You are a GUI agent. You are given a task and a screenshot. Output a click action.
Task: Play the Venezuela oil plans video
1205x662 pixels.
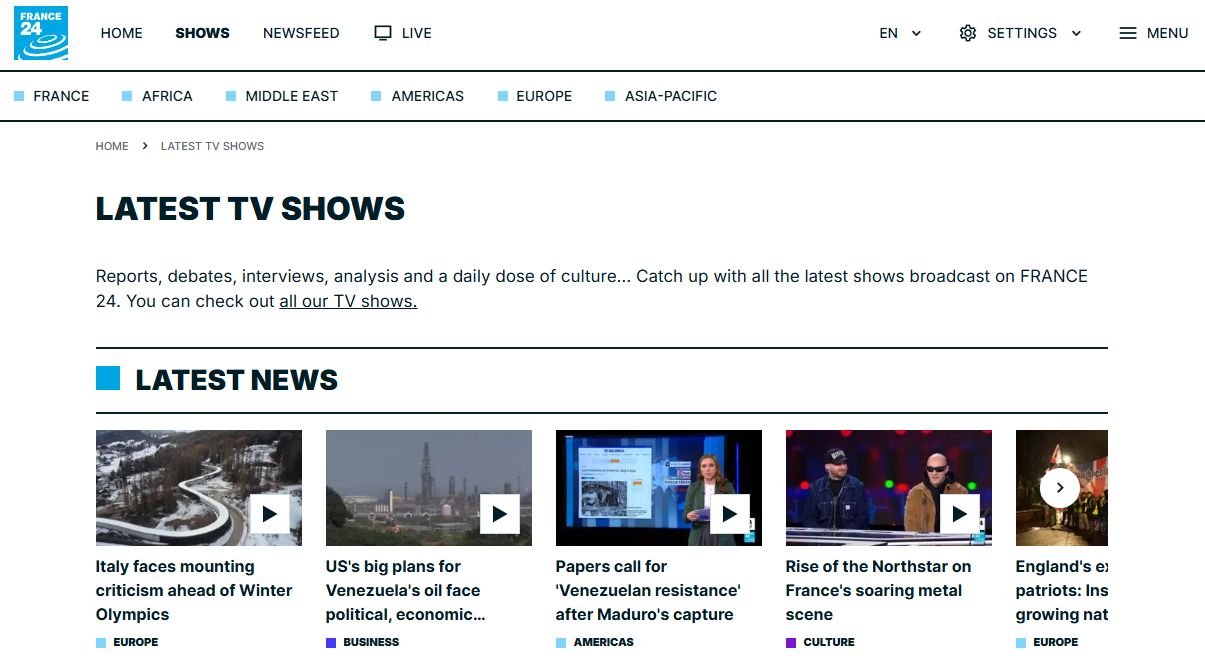coord(499,515)
